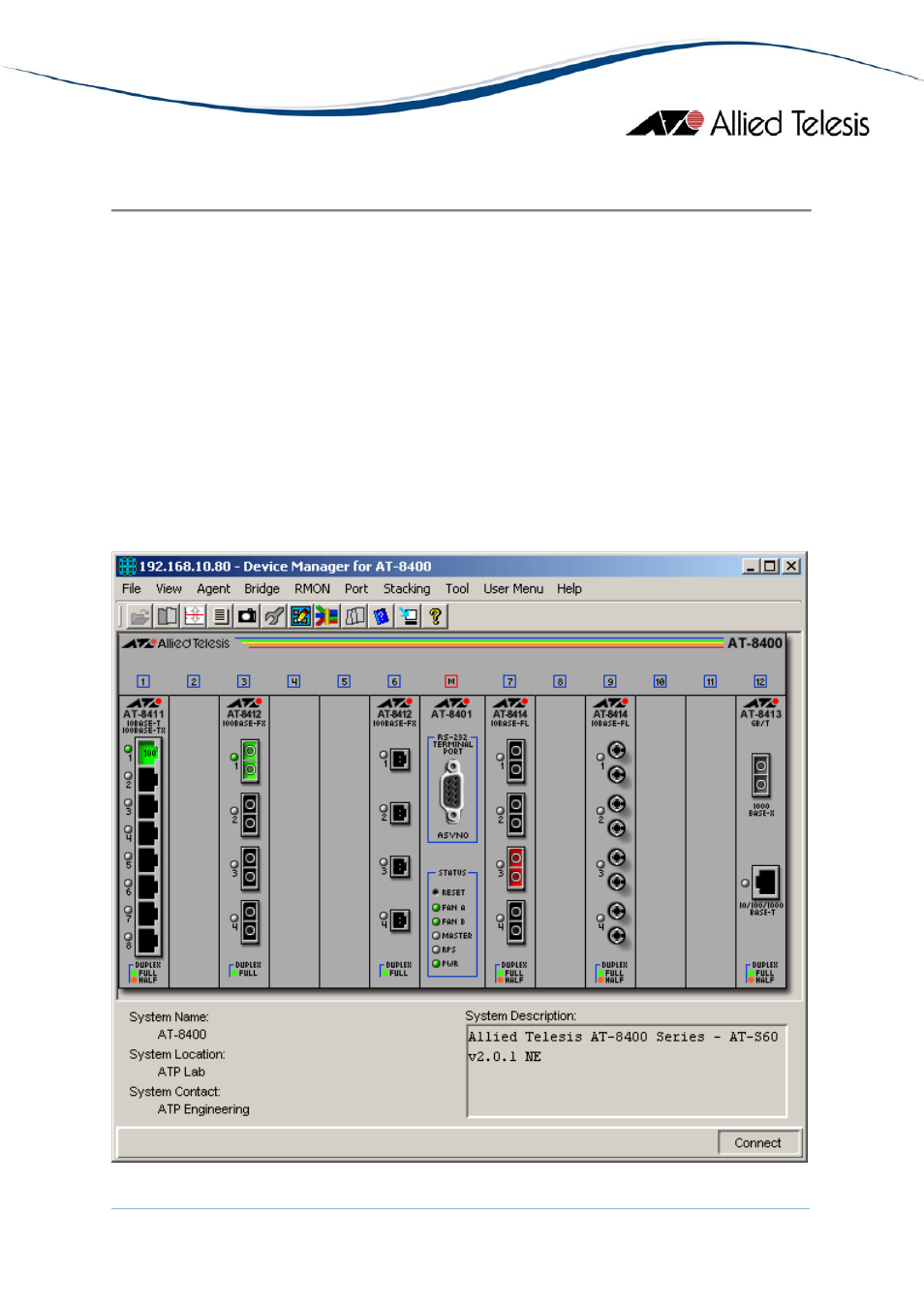924x1308 pixels.
Task: Select slot number 3 marker
Action: 244,681
